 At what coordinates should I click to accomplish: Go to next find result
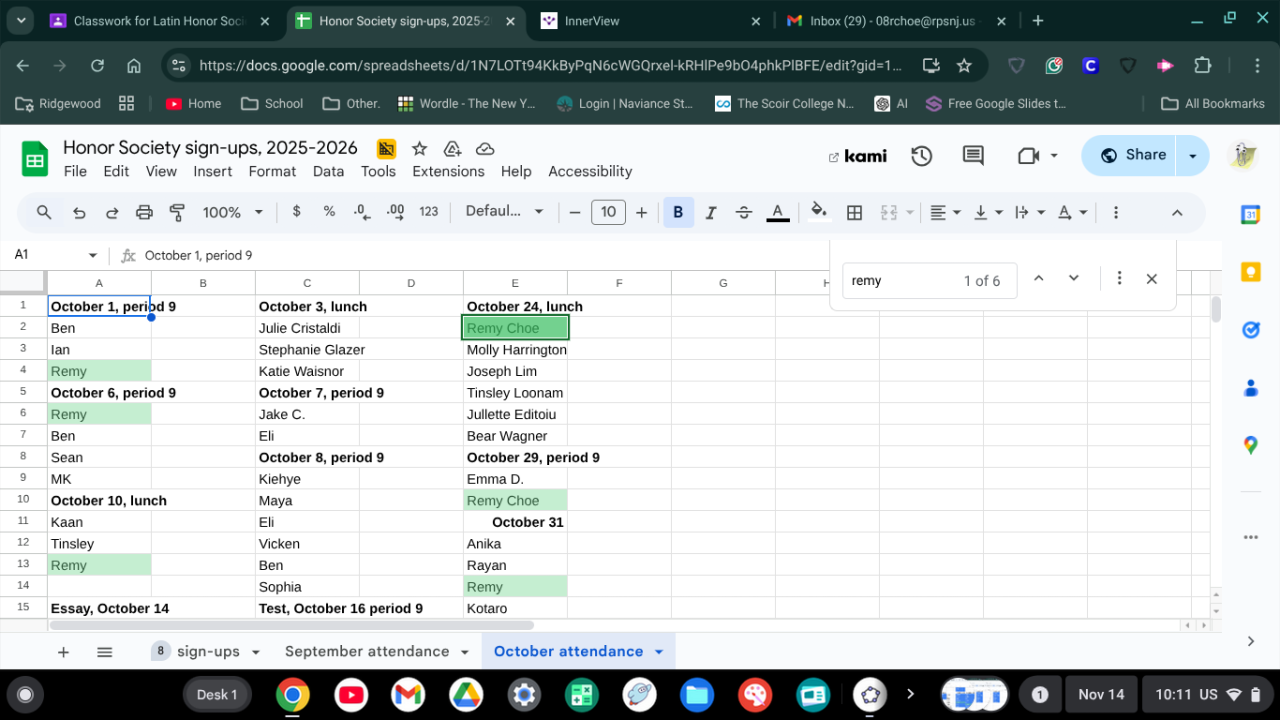tap(1073, 279)
